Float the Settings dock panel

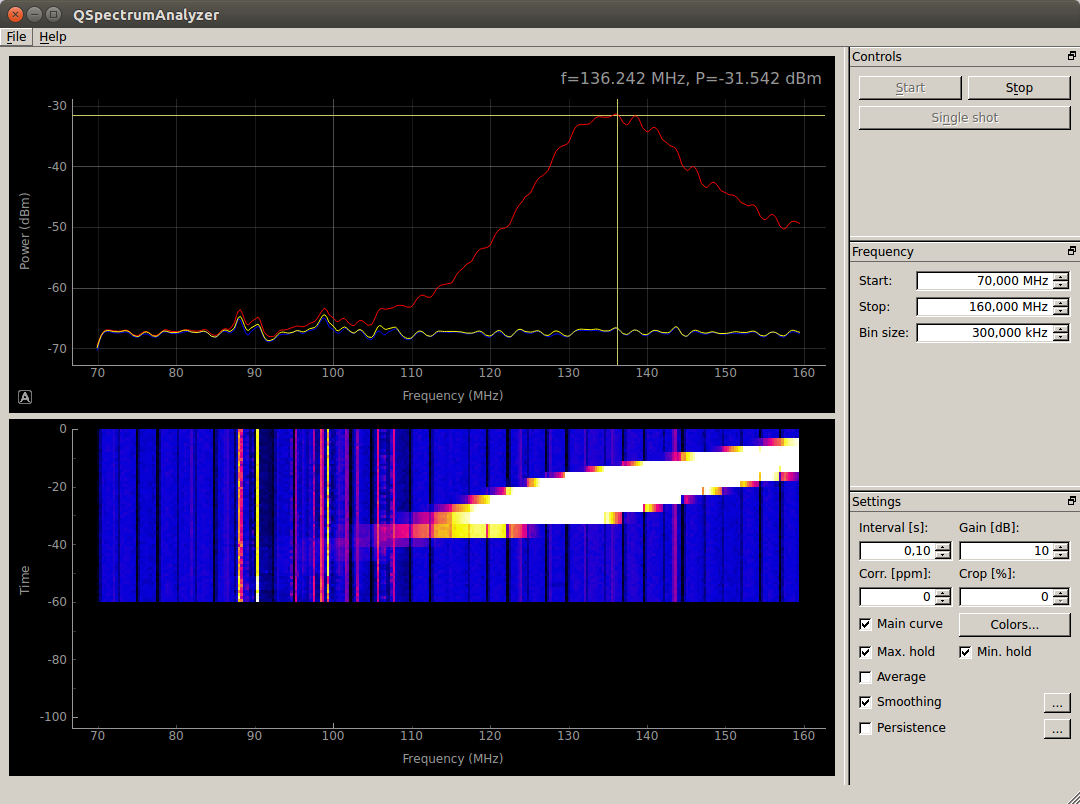1071,501
